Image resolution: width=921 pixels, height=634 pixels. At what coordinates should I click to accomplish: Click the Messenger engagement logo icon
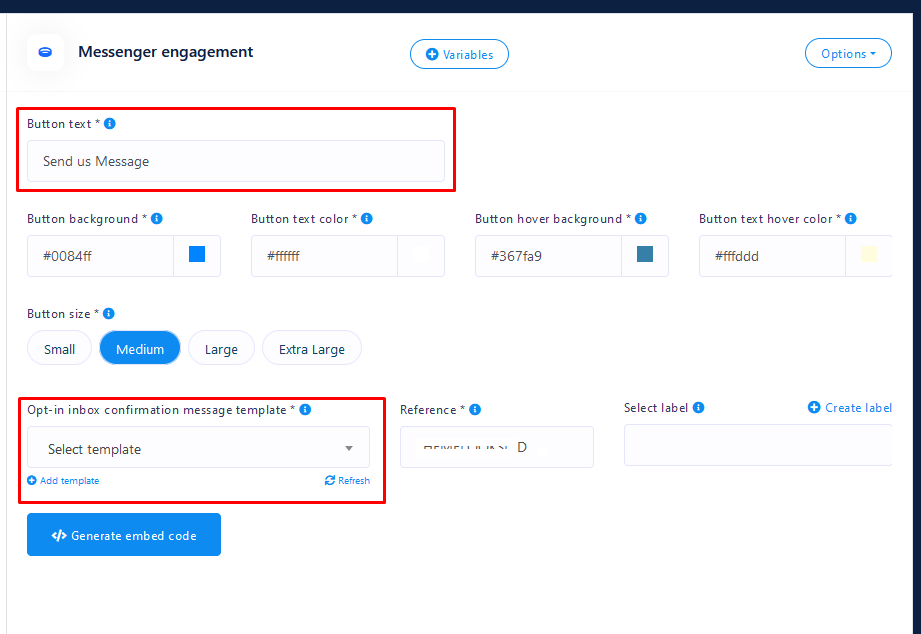45,52
